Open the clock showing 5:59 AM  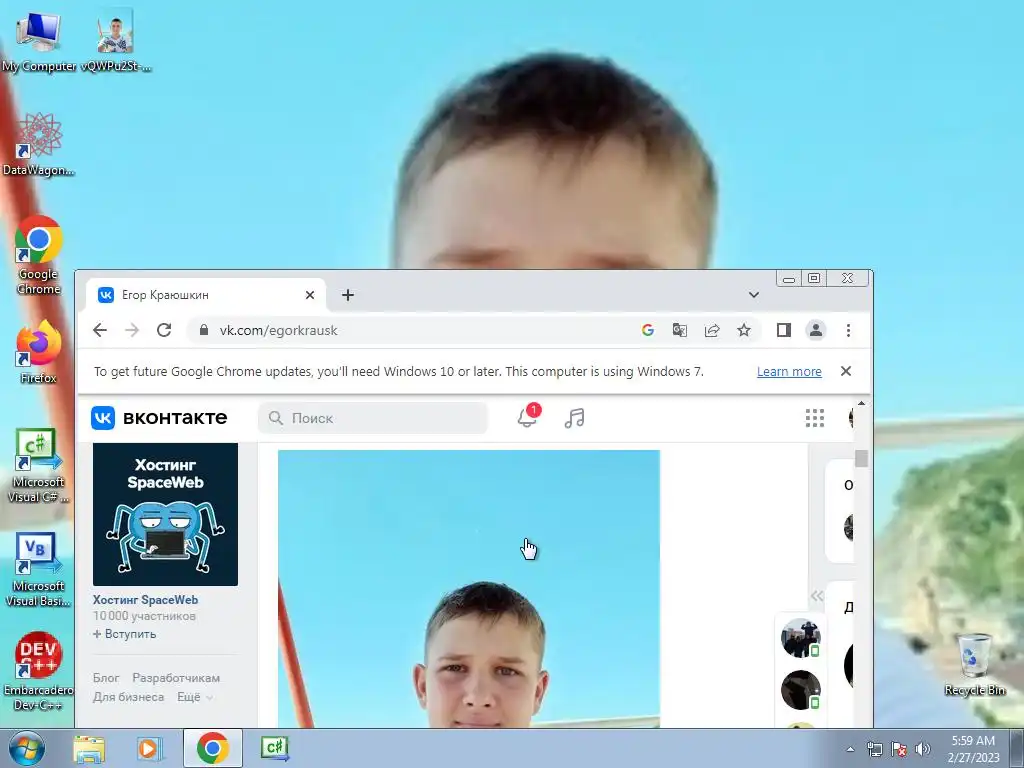[973, 749]
